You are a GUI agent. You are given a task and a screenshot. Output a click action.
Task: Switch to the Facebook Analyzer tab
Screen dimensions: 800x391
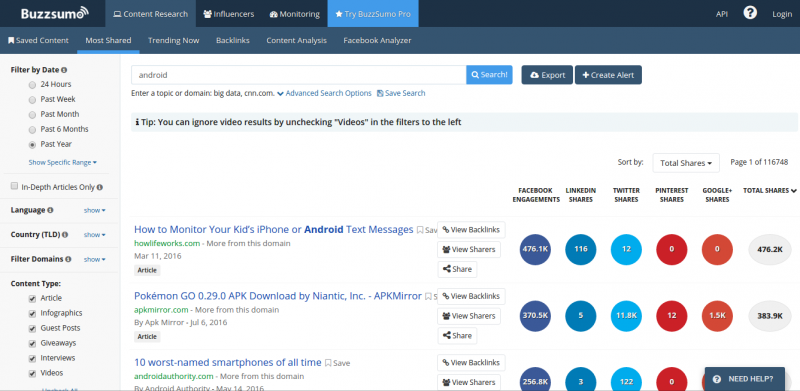[377, 40]
